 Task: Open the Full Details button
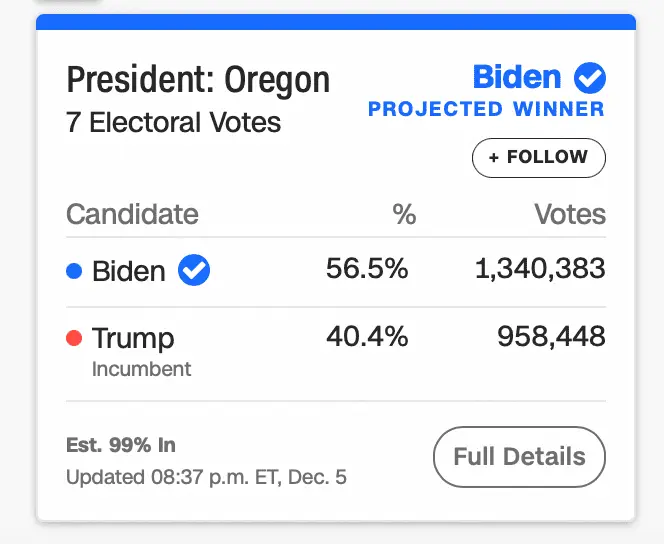pos(519,457)
